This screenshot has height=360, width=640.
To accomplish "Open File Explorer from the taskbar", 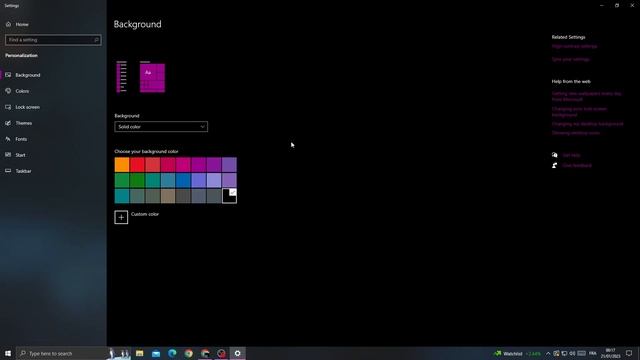I will (x=140, y=353).
